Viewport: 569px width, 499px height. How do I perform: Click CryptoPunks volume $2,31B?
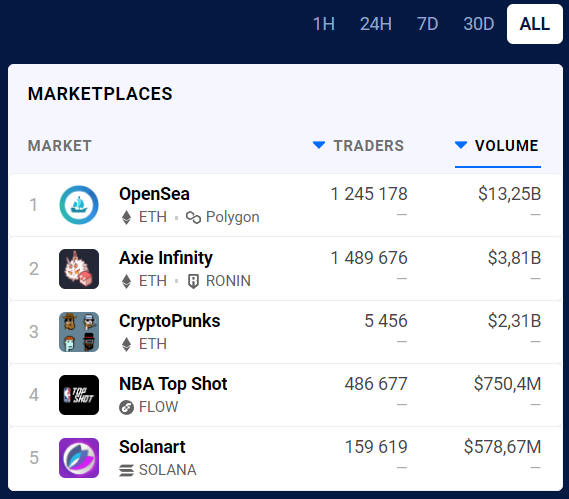(514, 321)
